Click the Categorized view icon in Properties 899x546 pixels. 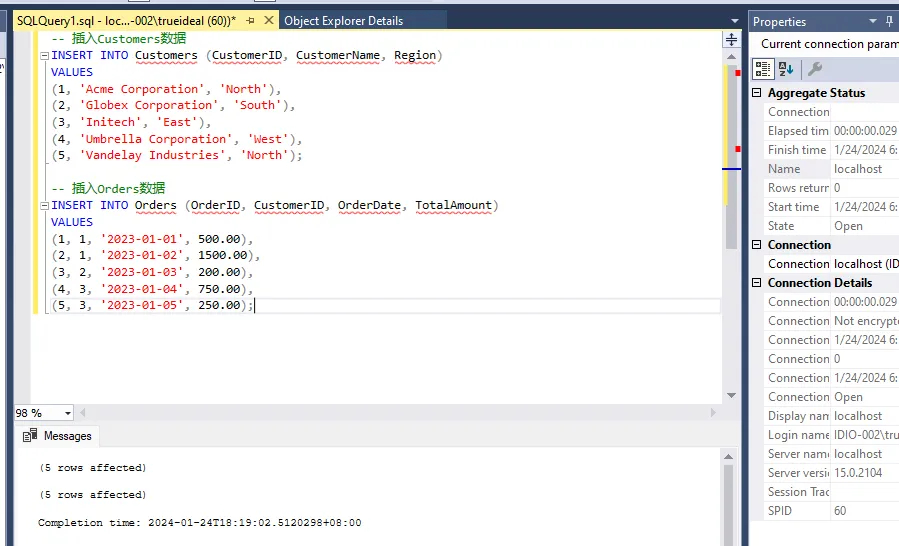(x=763, y=69)
